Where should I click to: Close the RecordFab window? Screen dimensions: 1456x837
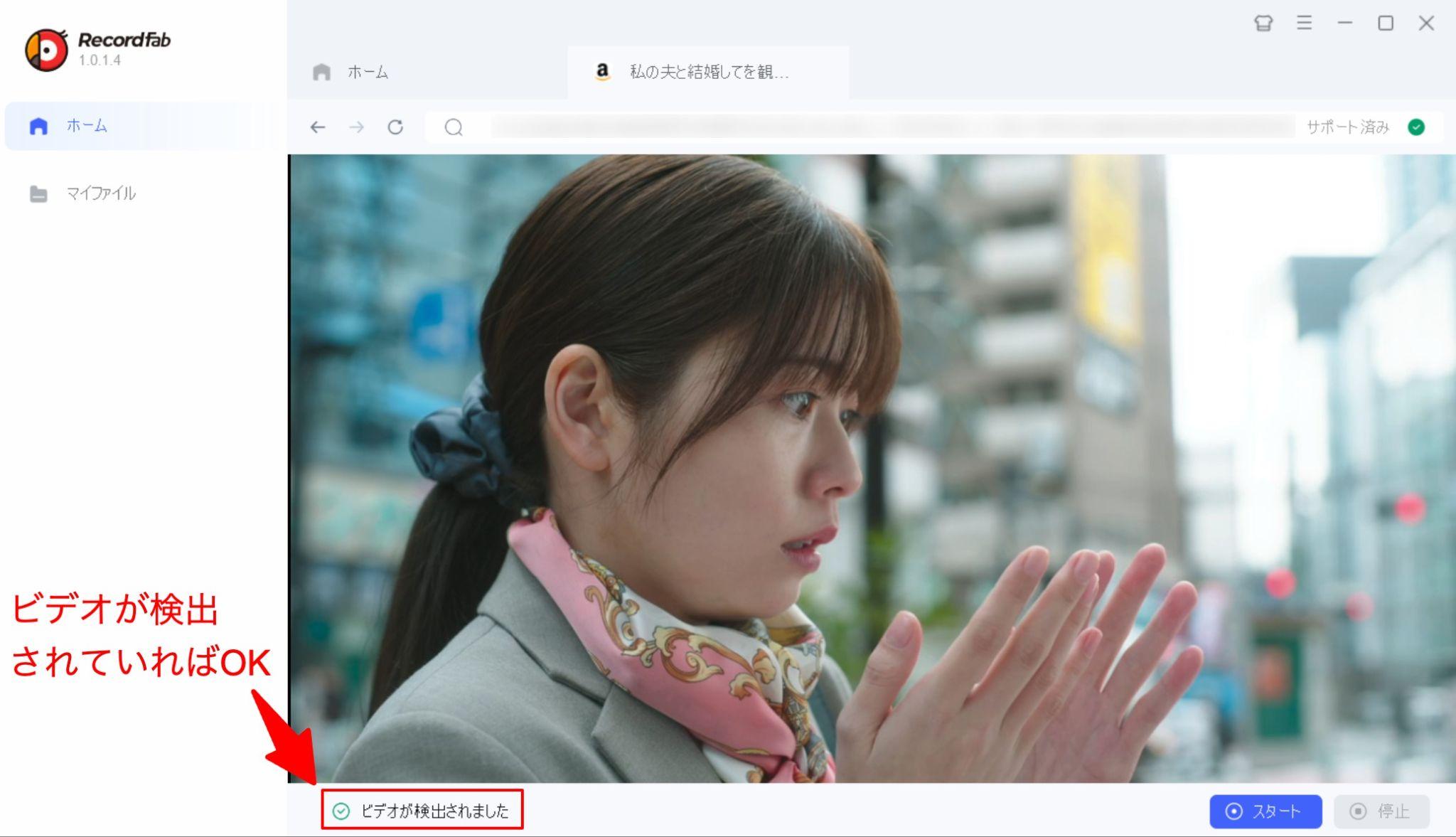1426,23
